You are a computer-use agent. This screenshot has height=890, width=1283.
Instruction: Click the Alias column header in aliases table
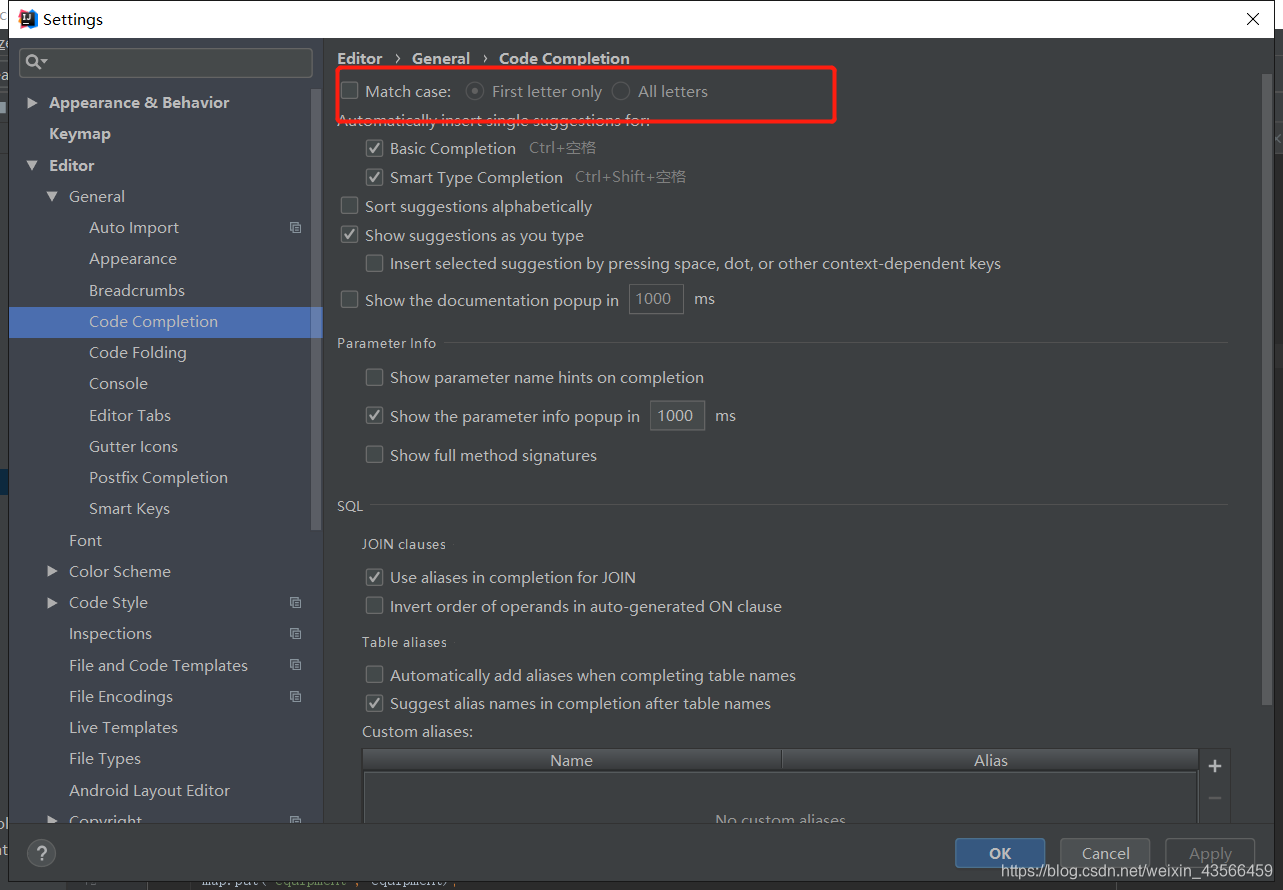tap(990, 760)
